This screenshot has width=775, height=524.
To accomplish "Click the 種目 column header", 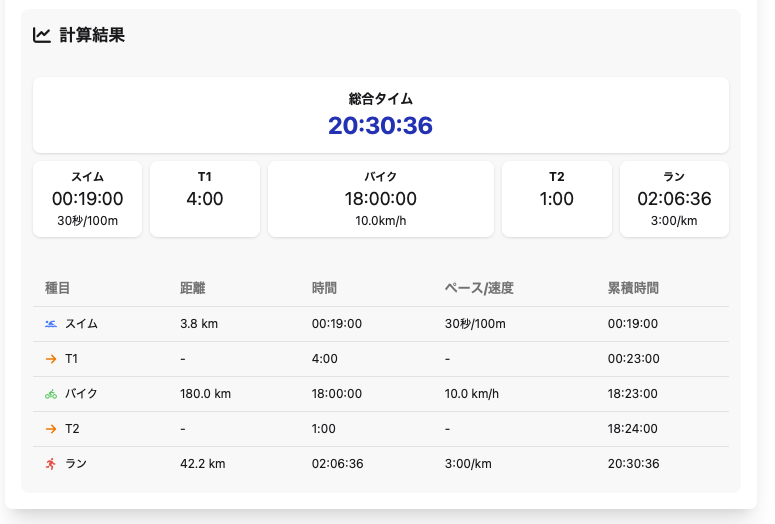I will (58, 288).
